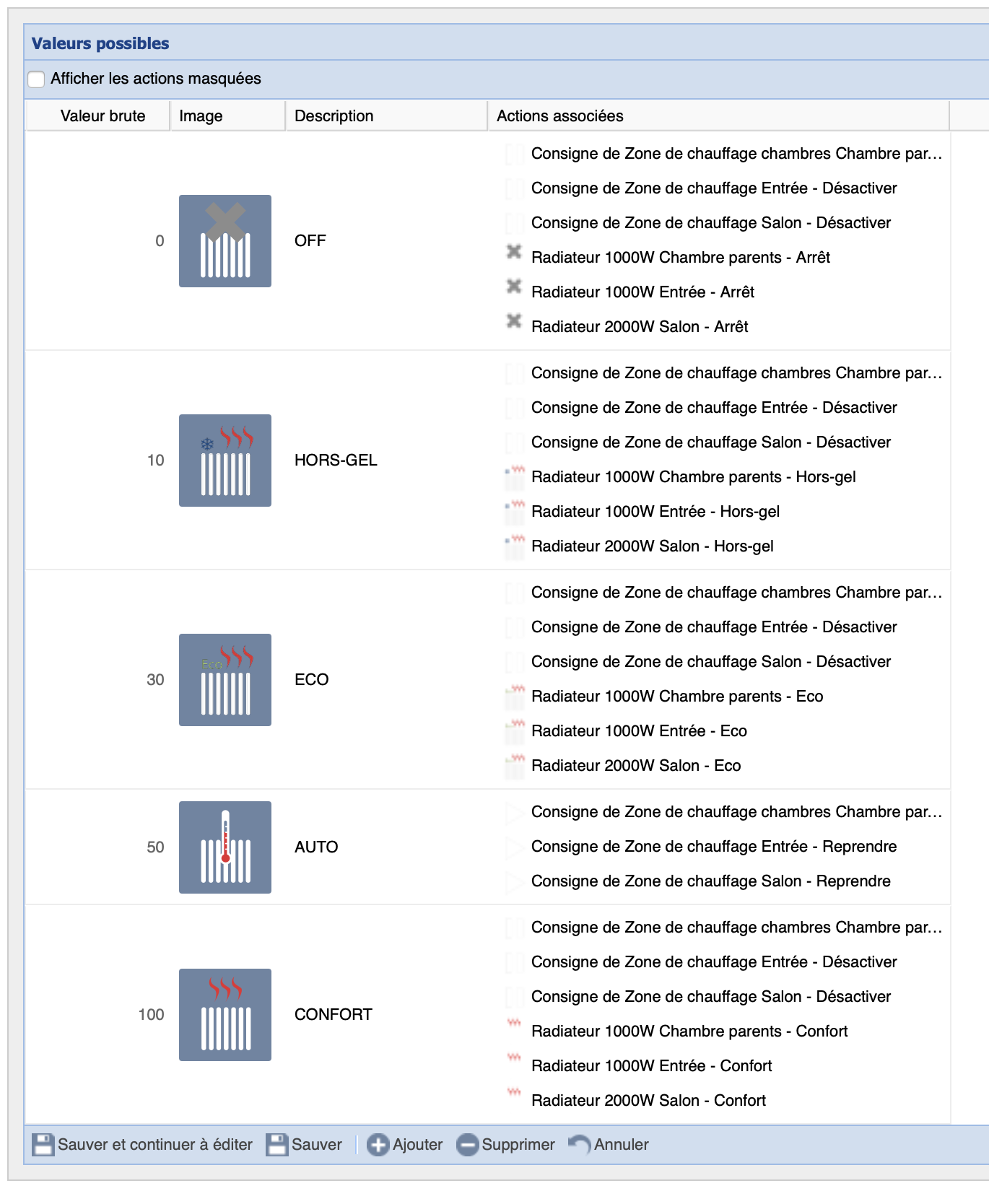989x1204 pixels.
Task: Click the Annuler button label
Action: [x=622, y=1145]
